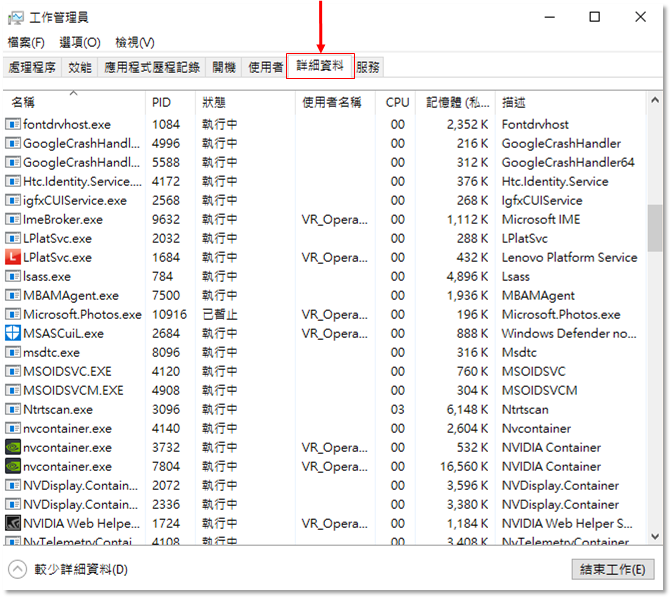Select the Ntrtscan.exe process name
Viewport: 672px width, 599px height.
(58, 410)
